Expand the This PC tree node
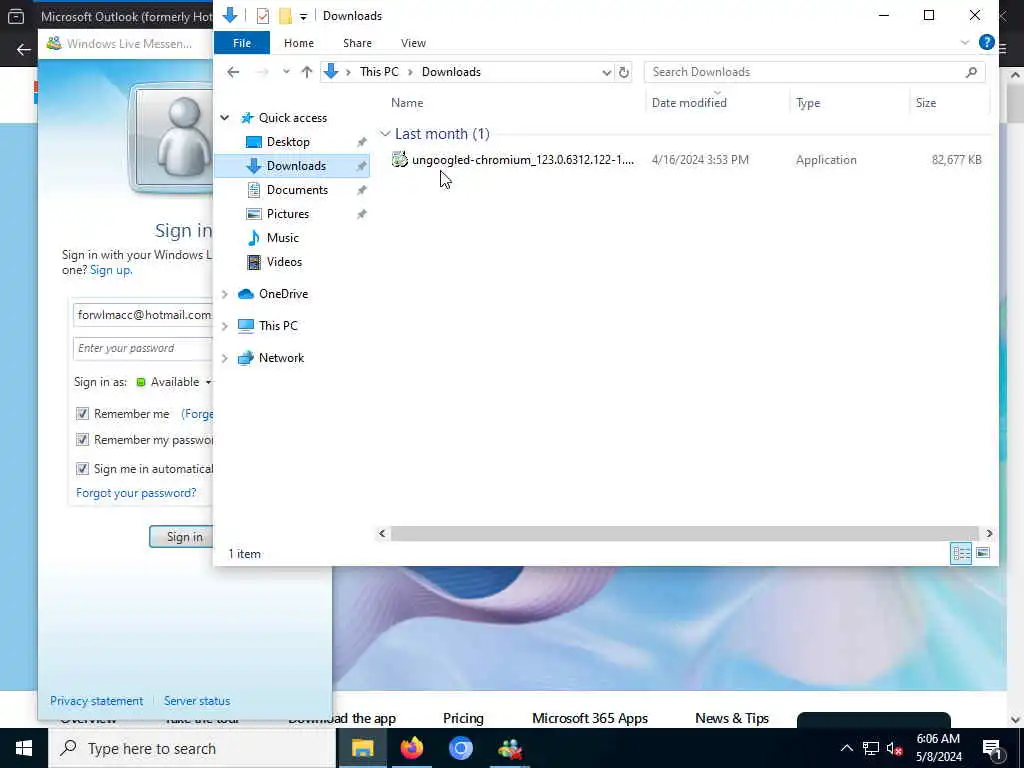The height and width of the screenshot is (768, 1024). tap(225, 326)
